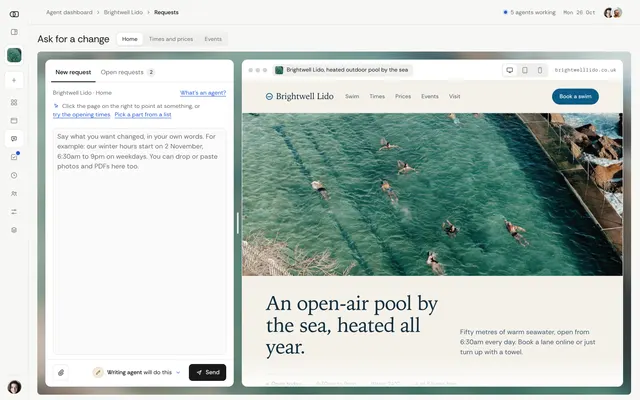Screen dimensions: 640x400
Task: Click the plus icon to add project
Action: coord(14,80)
